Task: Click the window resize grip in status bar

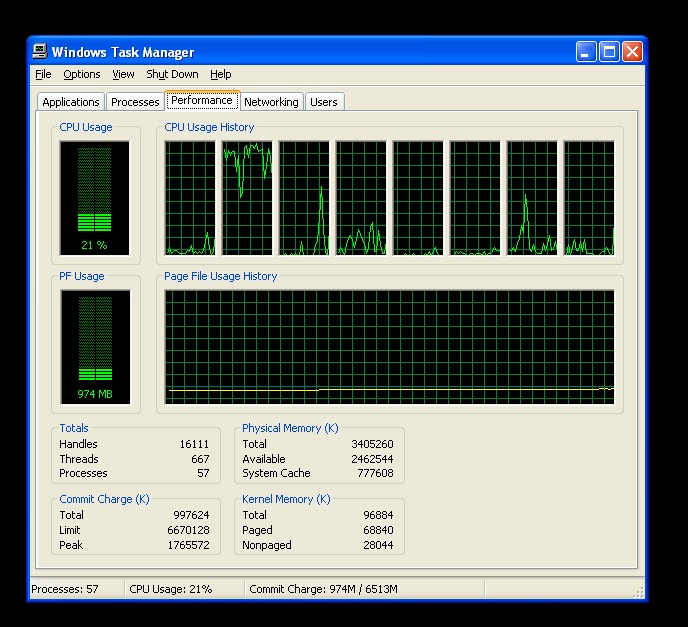Action: [638, 592]
